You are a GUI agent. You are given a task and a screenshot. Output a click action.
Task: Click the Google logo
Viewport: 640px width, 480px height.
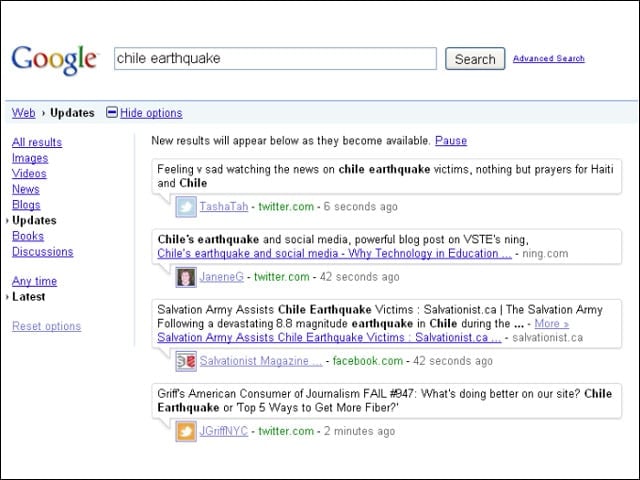54,60
